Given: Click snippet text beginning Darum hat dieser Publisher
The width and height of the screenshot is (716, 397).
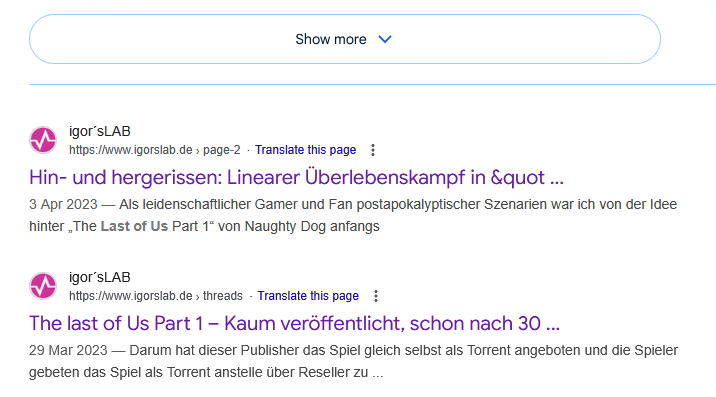Looking at the screenshot, I should [353, 361].
